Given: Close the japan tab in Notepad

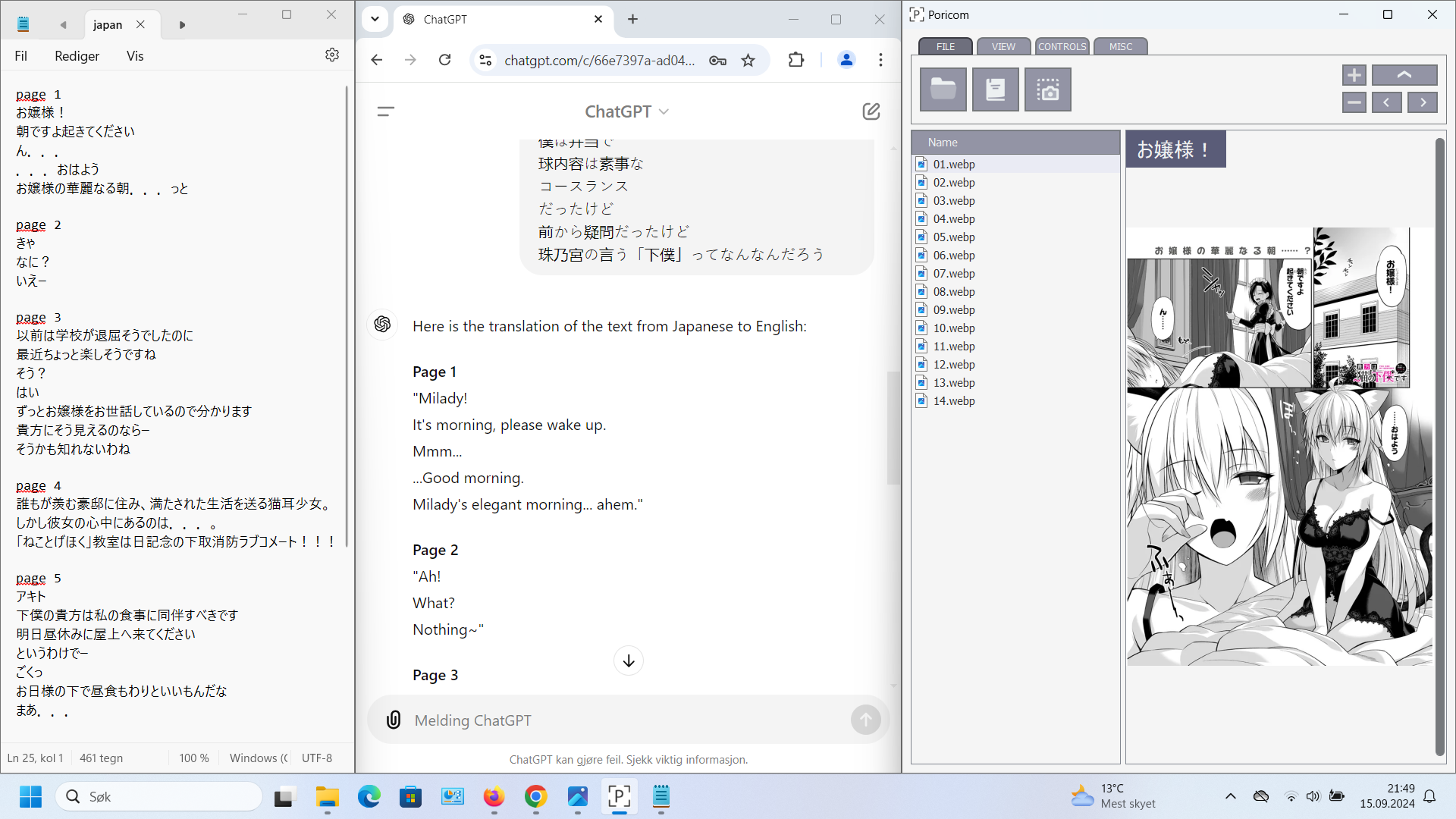Looking at the screenshot, I should [x=140, y=24].
